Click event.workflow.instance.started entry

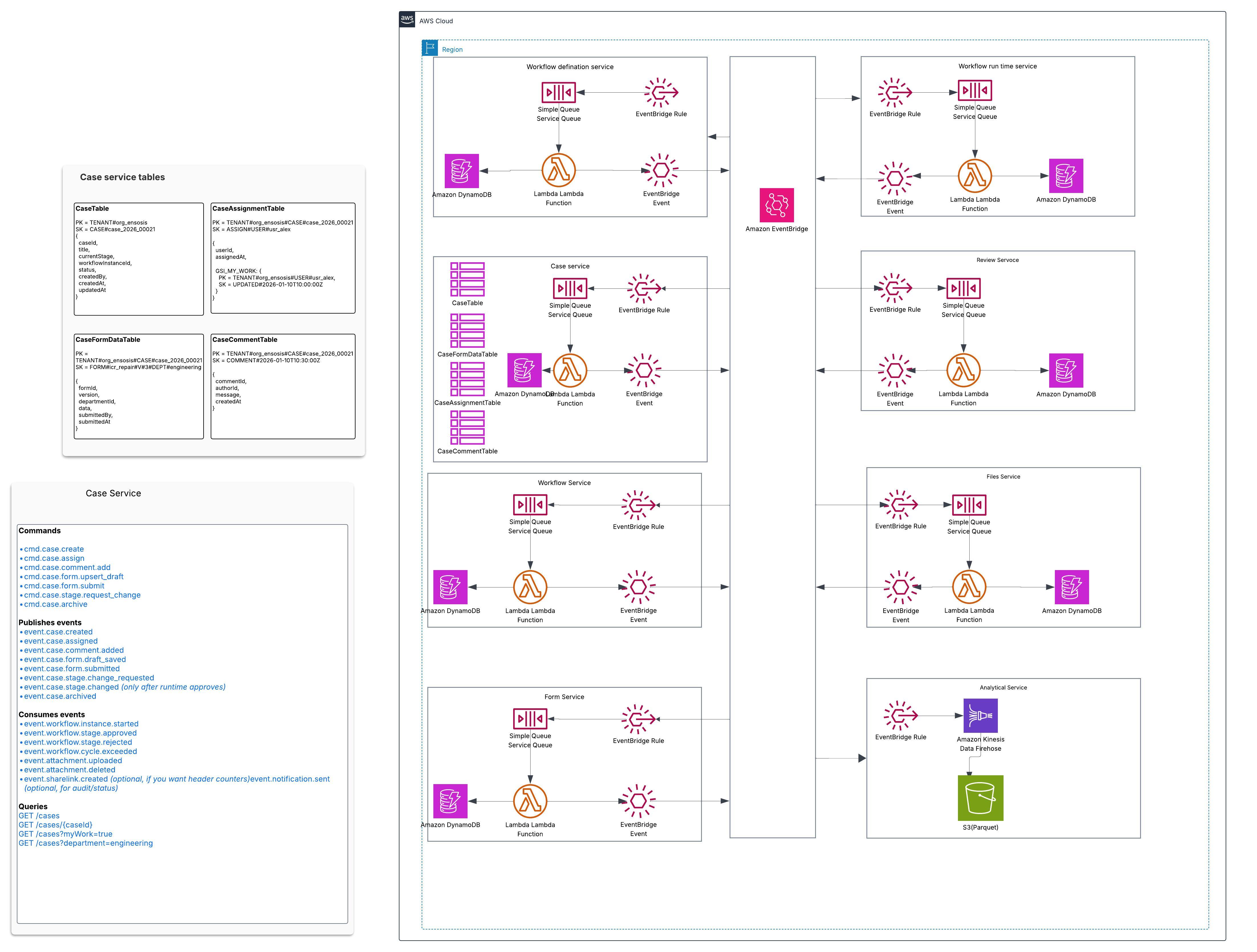tap(81, 724)
